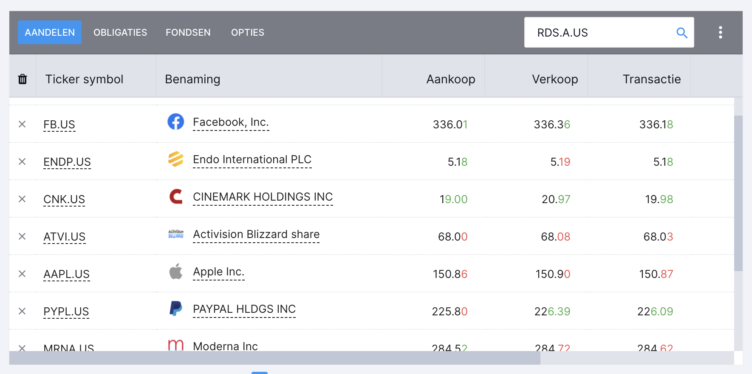Select the Aandelen tab

coord(50,33)
